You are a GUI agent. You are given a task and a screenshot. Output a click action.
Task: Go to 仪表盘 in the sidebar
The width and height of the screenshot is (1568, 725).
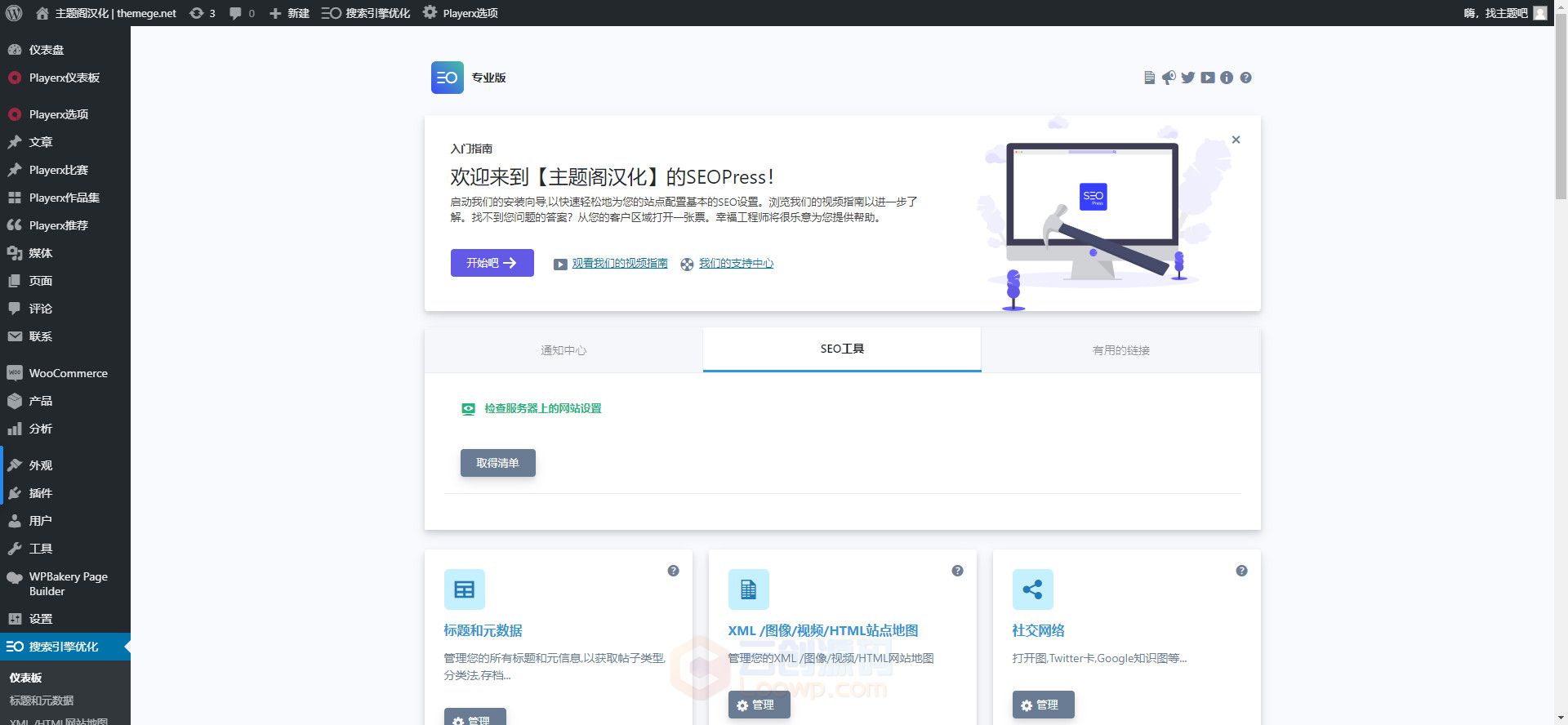pyautogui.click(x=65, y=50)
